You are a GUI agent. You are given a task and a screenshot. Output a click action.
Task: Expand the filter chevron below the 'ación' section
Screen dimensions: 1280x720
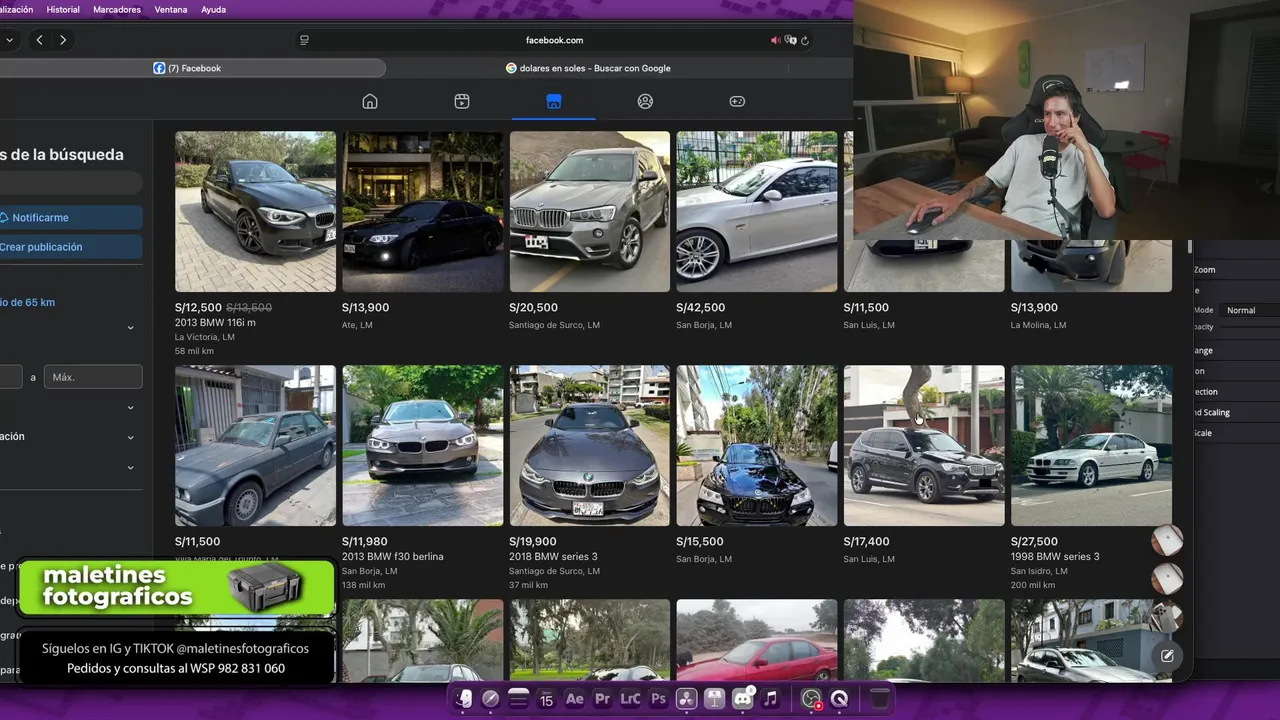[x=130, y=467]
